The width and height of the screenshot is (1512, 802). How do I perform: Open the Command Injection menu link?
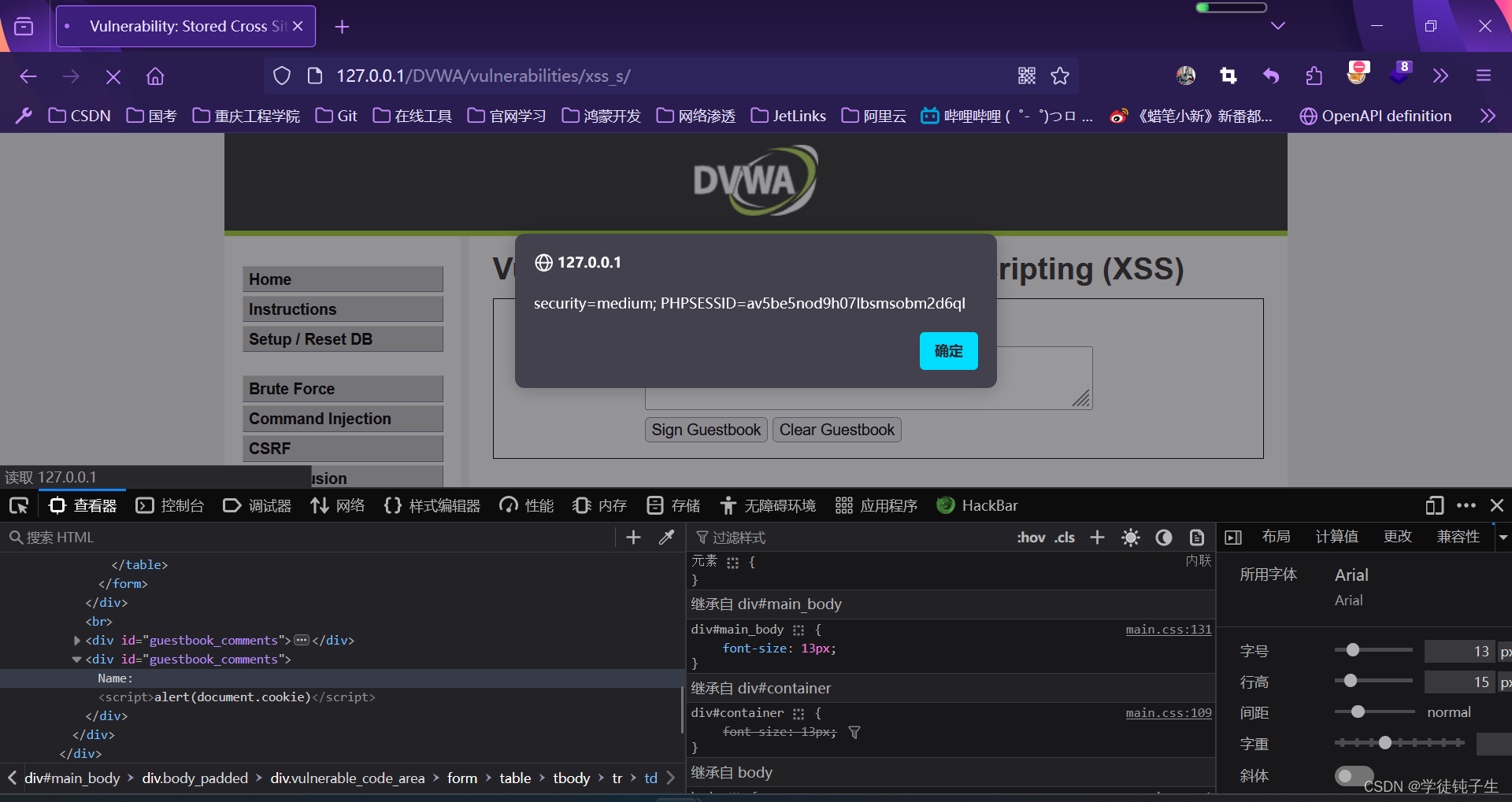click(343, 419)
